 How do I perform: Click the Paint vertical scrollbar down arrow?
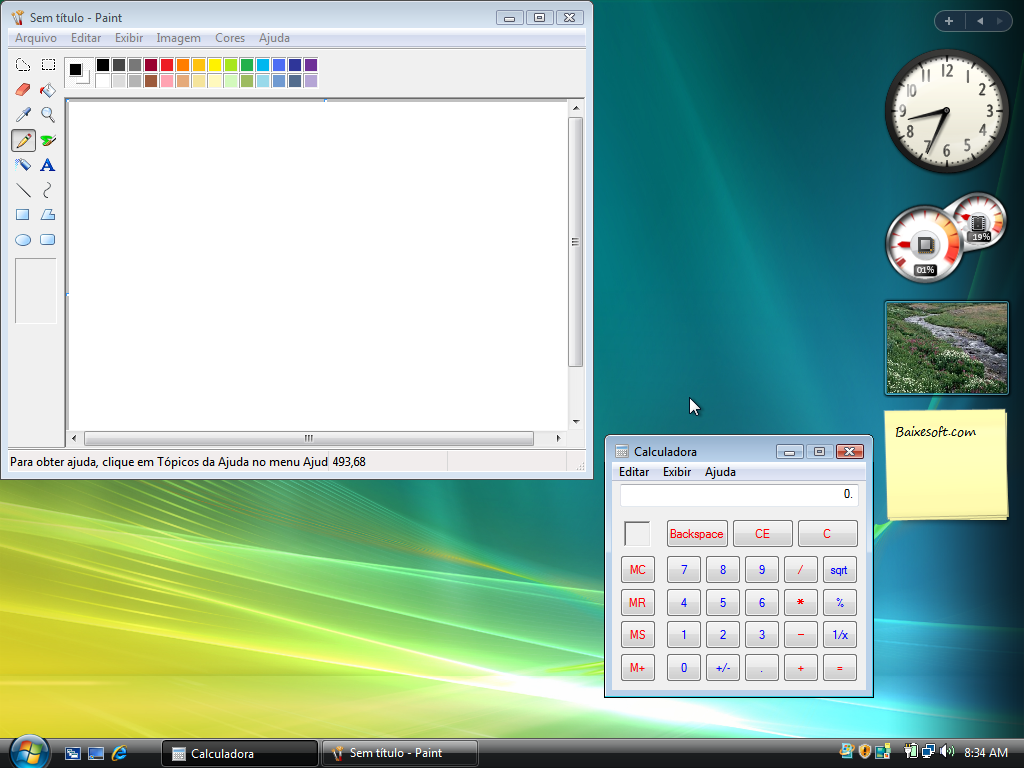click(x=575, y=422)
